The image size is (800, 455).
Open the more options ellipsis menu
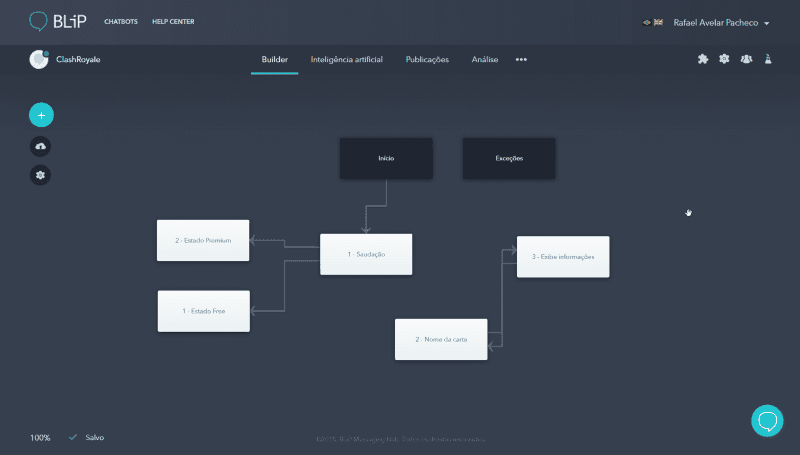[521, 60]
